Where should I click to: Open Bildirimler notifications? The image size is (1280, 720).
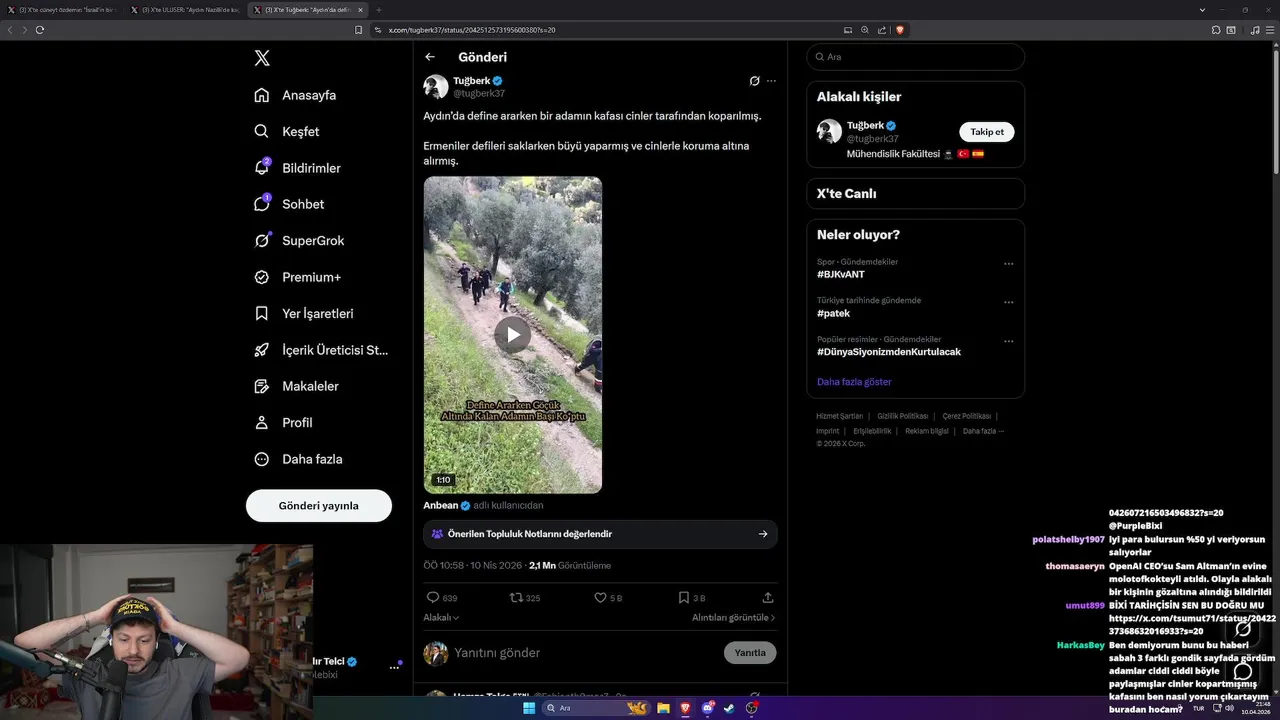click(297, 168)
